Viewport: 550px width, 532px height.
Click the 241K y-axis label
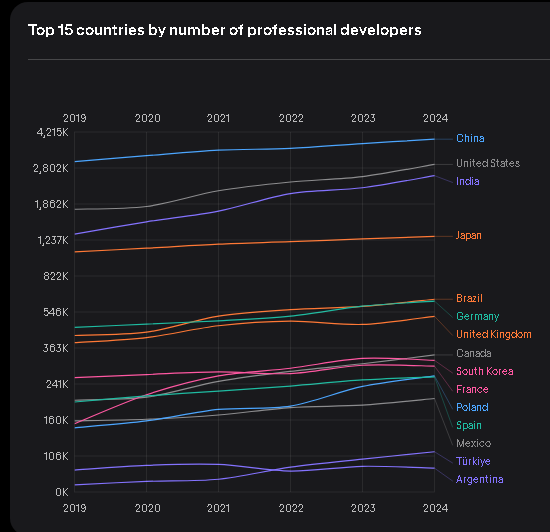(57, 384)
